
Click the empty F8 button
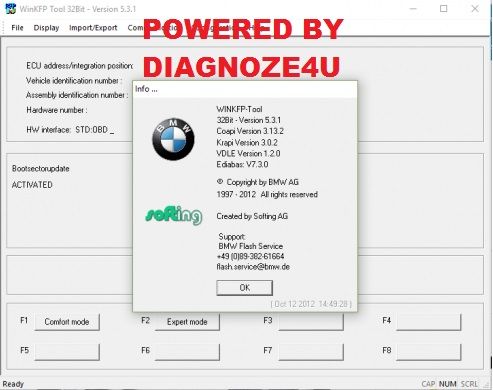click(x=429, y=352)
